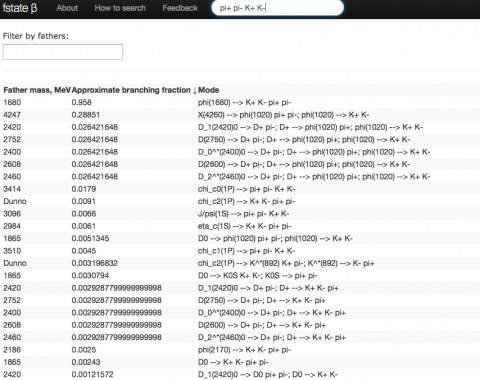The height and width of the screenshot is (380, 480).
Task: Sort by Father mass, MeV column
Action: point(37,90)
